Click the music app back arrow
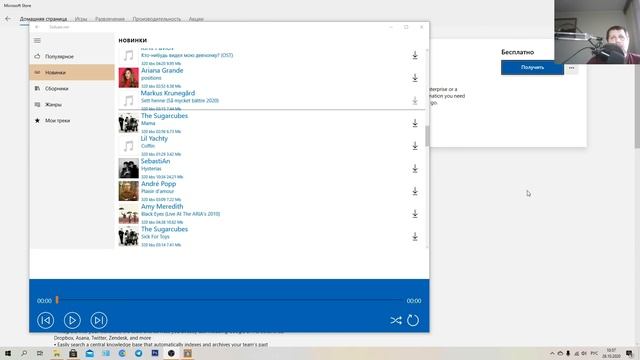 point(37,27)
